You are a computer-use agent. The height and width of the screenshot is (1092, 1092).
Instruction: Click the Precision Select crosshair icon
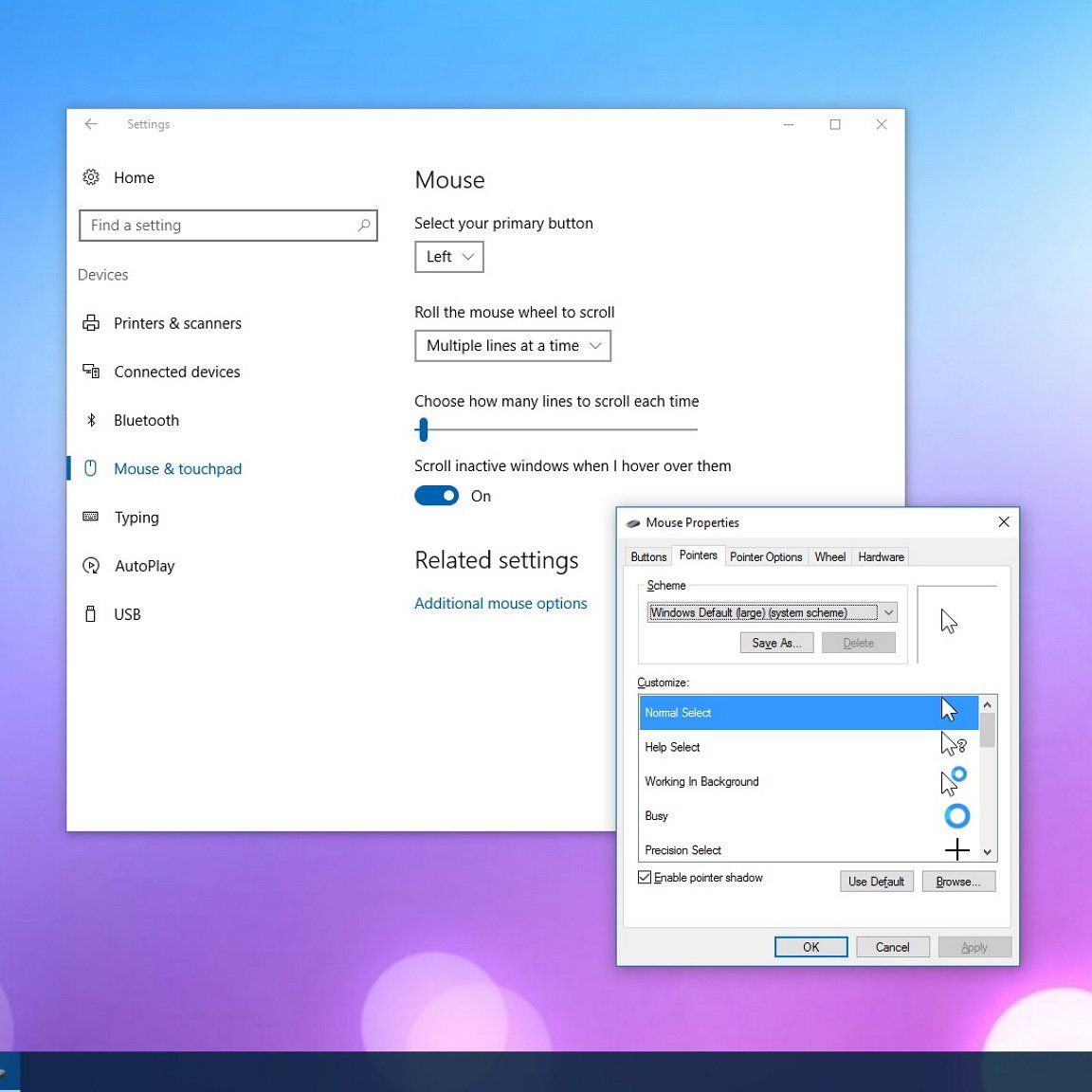pyautogui.click(x=956, y=849)
